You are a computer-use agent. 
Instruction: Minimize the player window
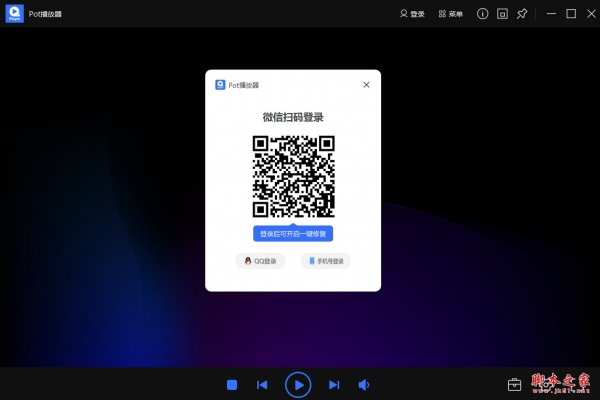550,14
